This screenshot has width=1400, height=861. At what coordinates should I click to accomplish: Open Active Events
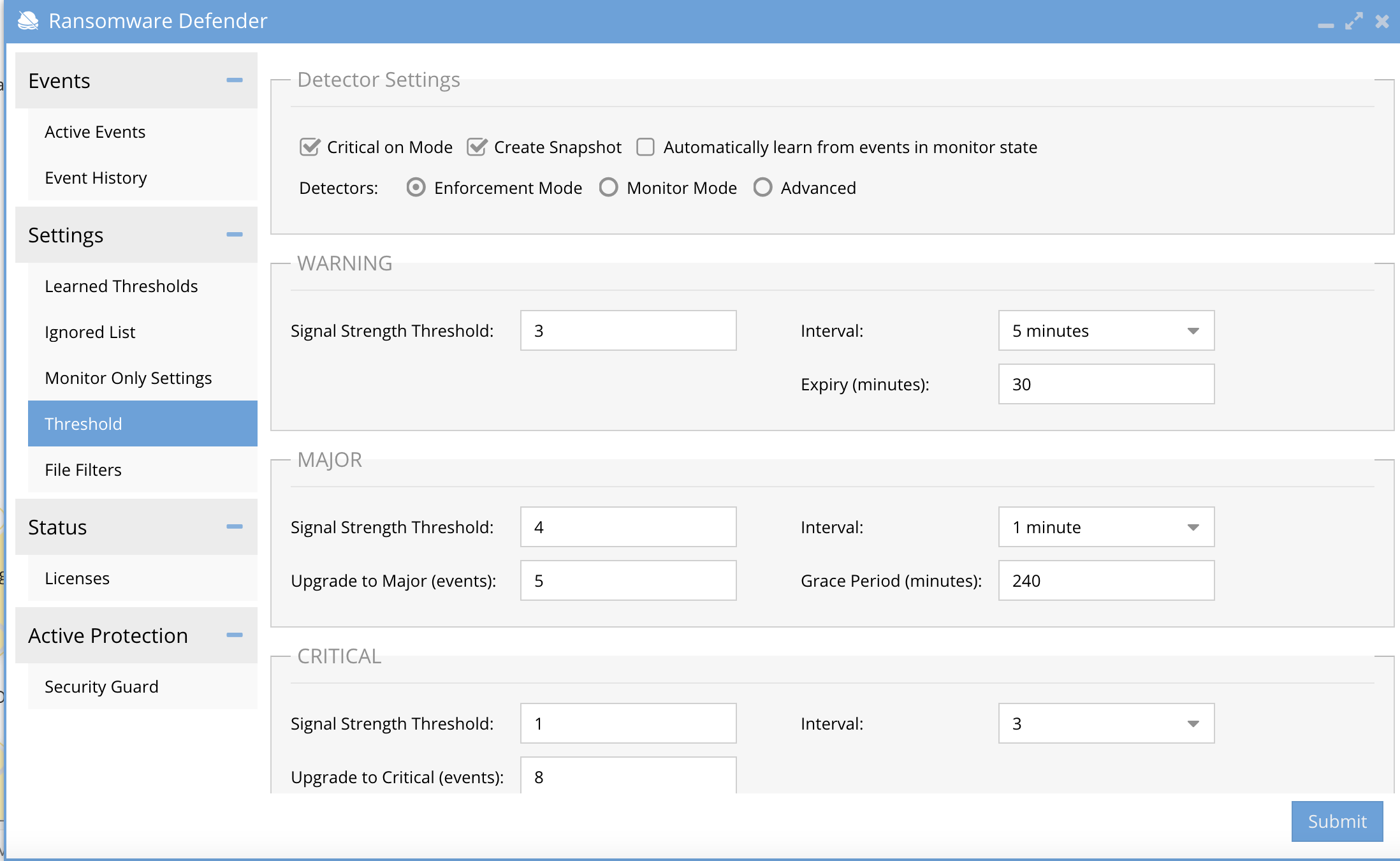coord(143,131)
